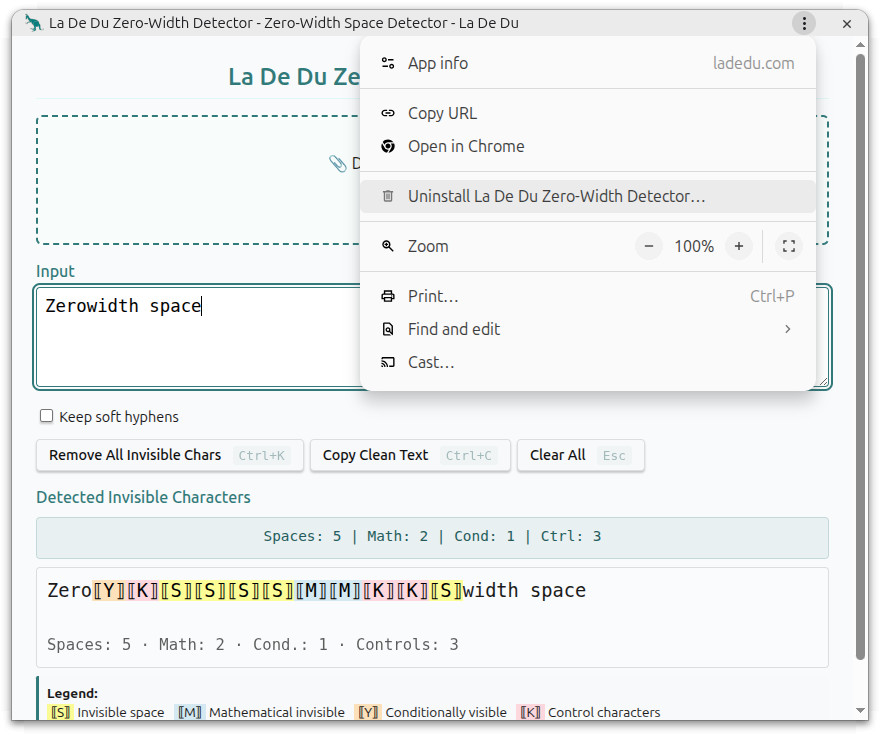
Task: Click the Copy Clean Text button
Action: (x=410, y=455)
